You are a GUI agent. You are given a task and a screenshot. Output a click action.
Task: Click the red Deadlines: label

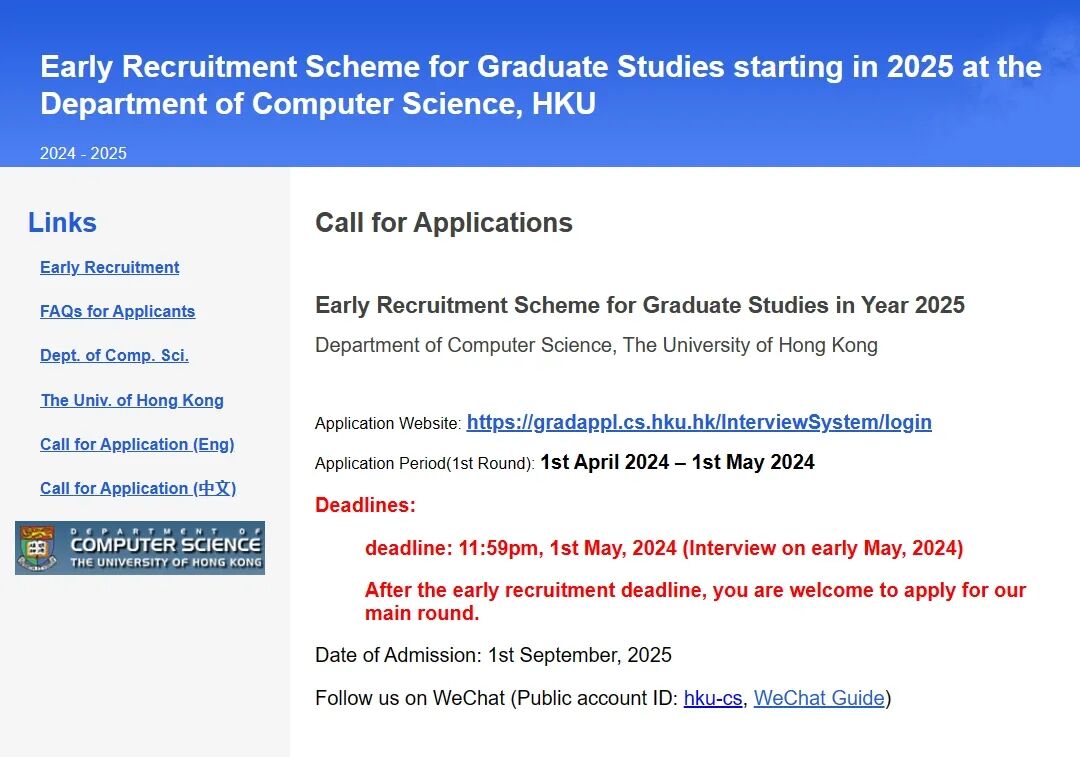[365, 505]
